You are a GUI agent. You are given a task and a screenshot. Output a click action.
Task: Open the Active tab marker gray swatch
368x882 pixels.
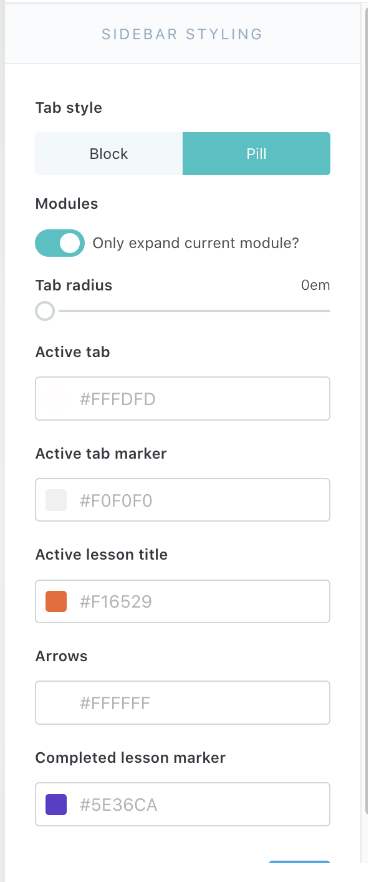click(56, 500)
